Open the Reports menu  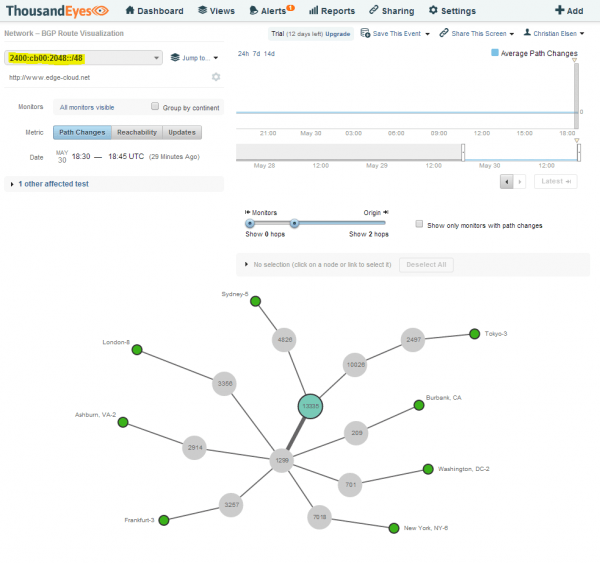pos(332,11)
